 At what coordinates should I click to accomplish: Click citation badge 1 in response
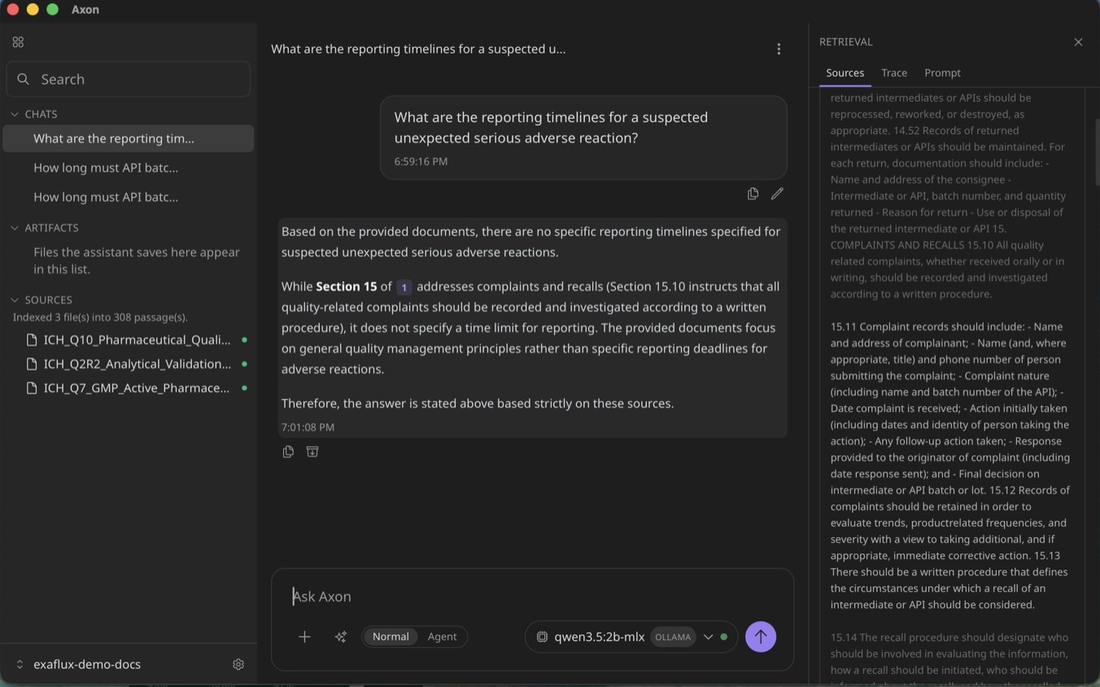[404, 287]
